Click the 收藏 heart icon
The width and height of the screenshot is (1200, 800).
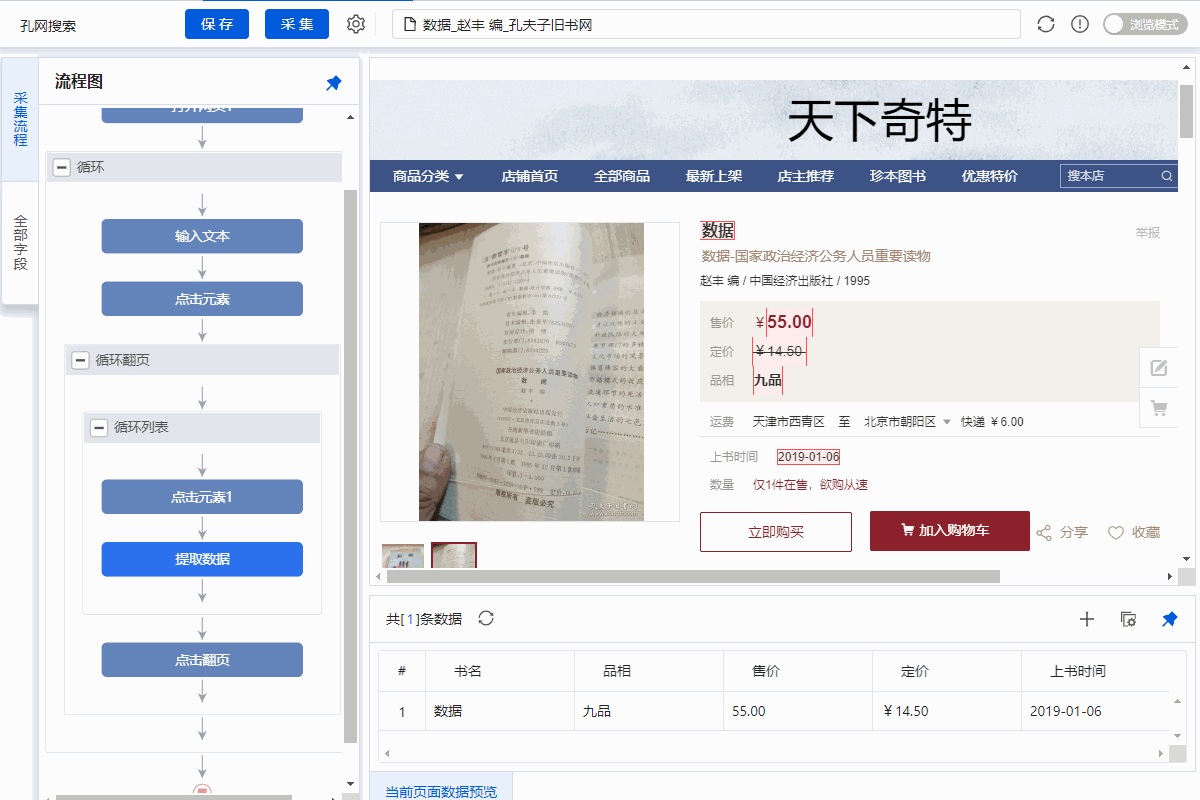tap(1116, 533)
